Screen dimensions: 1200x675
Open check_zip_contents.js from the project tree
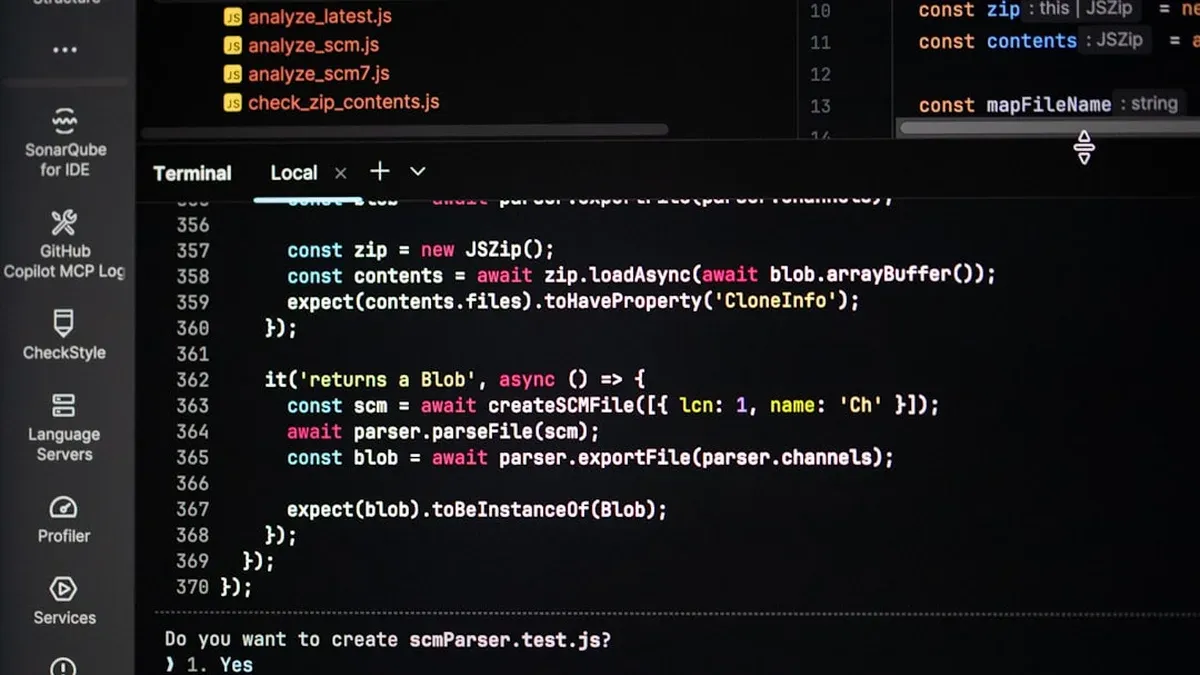click(x=343, y=102)
